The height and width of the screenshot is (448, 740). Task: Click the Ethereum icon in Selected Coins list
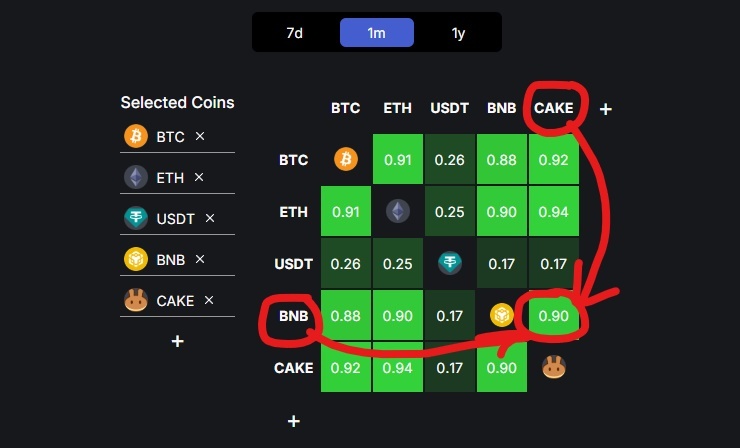coord(136,178)
